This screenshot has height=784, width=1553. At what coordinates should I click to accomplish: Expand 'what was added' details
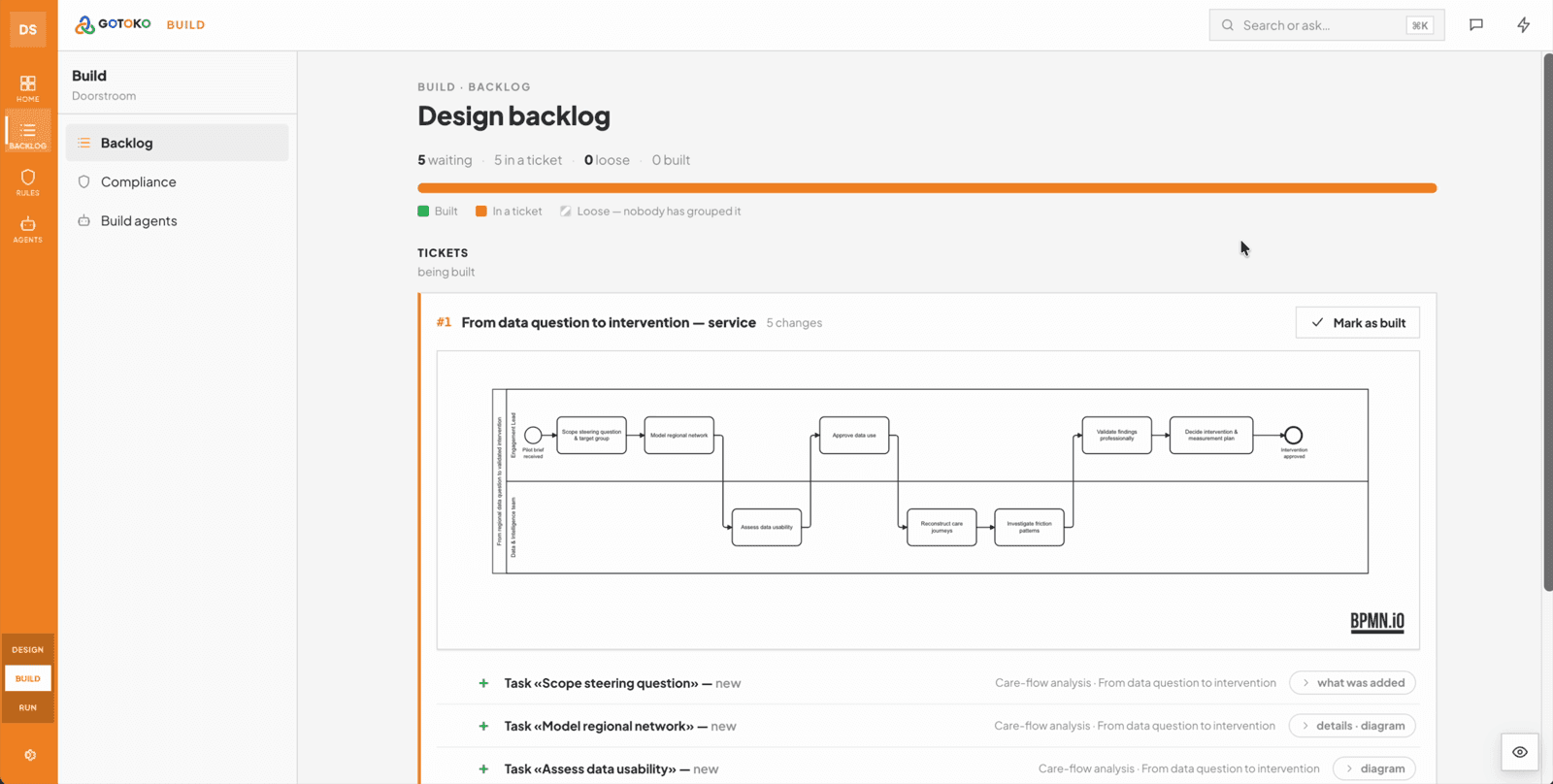1352,683
